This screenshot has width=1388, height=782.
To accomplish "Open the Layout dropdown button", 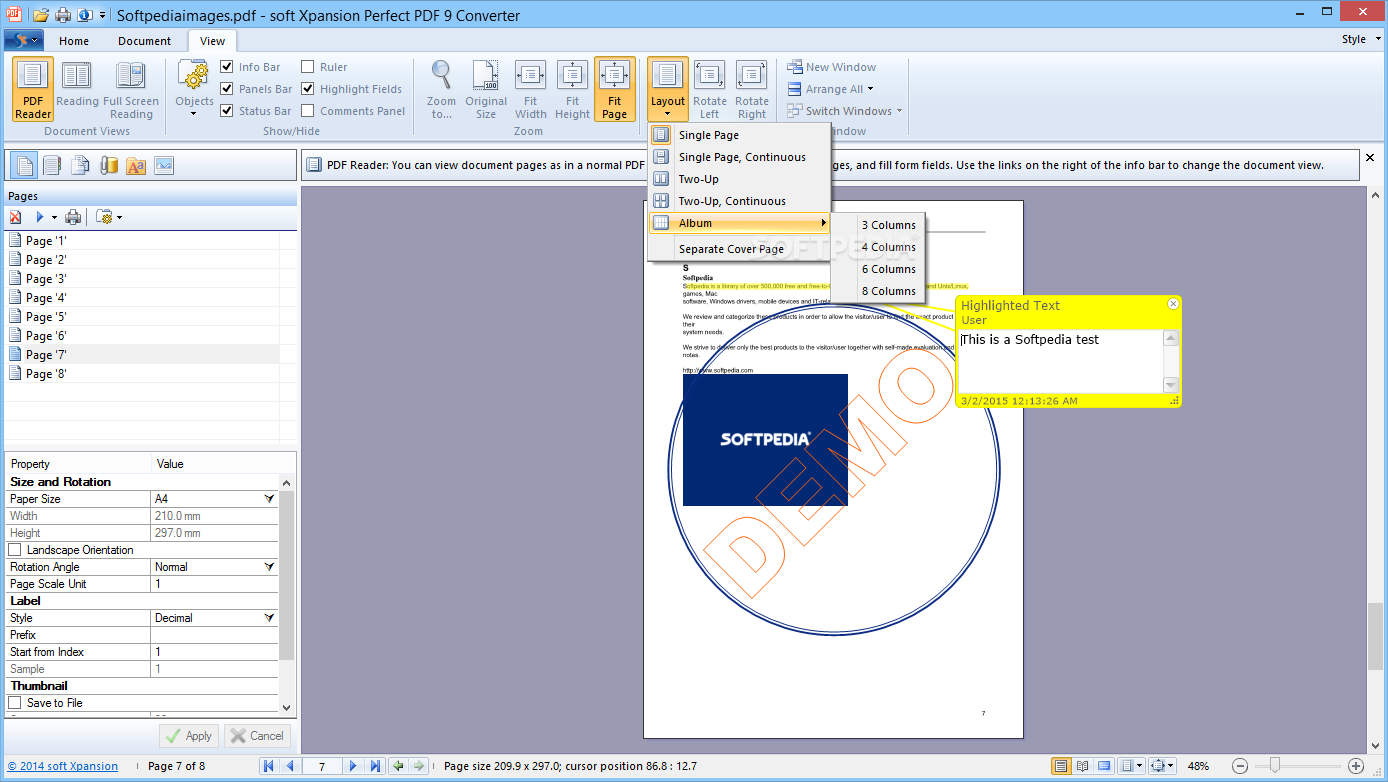I will tap(668, 90).
